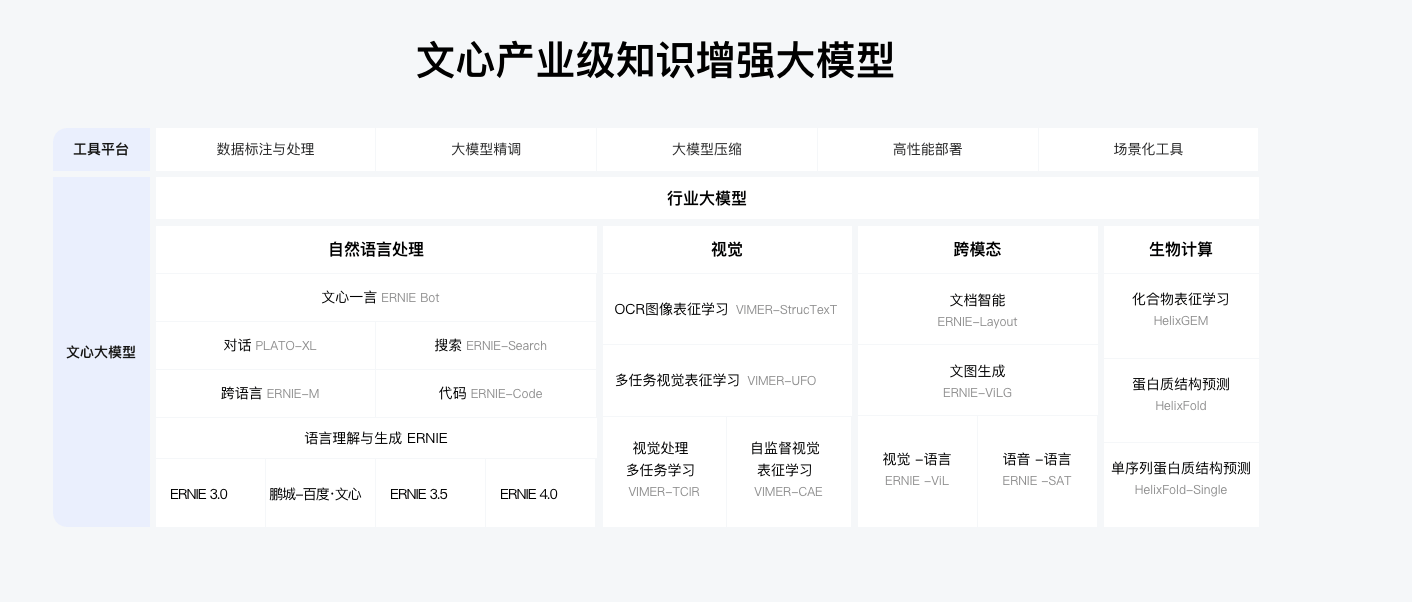
Task: Open 自监督视觉表征学习 VIMER-CAE cell
Action: pos(789,471)
